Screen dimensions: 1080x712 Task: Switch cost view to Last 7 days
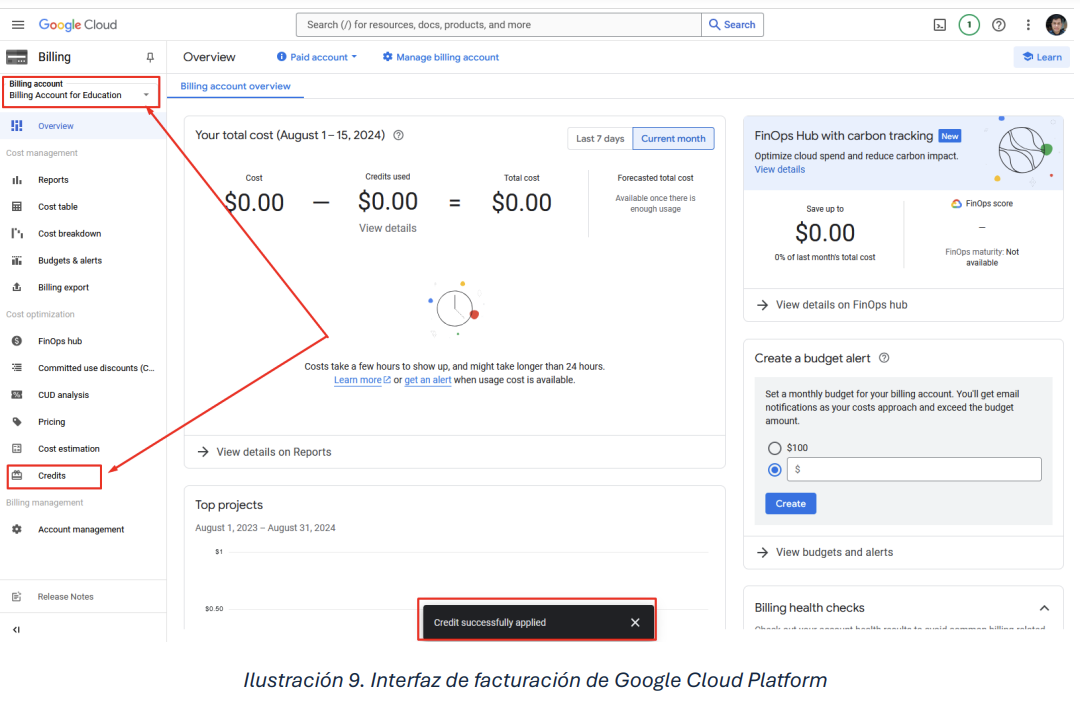point(600,138)
